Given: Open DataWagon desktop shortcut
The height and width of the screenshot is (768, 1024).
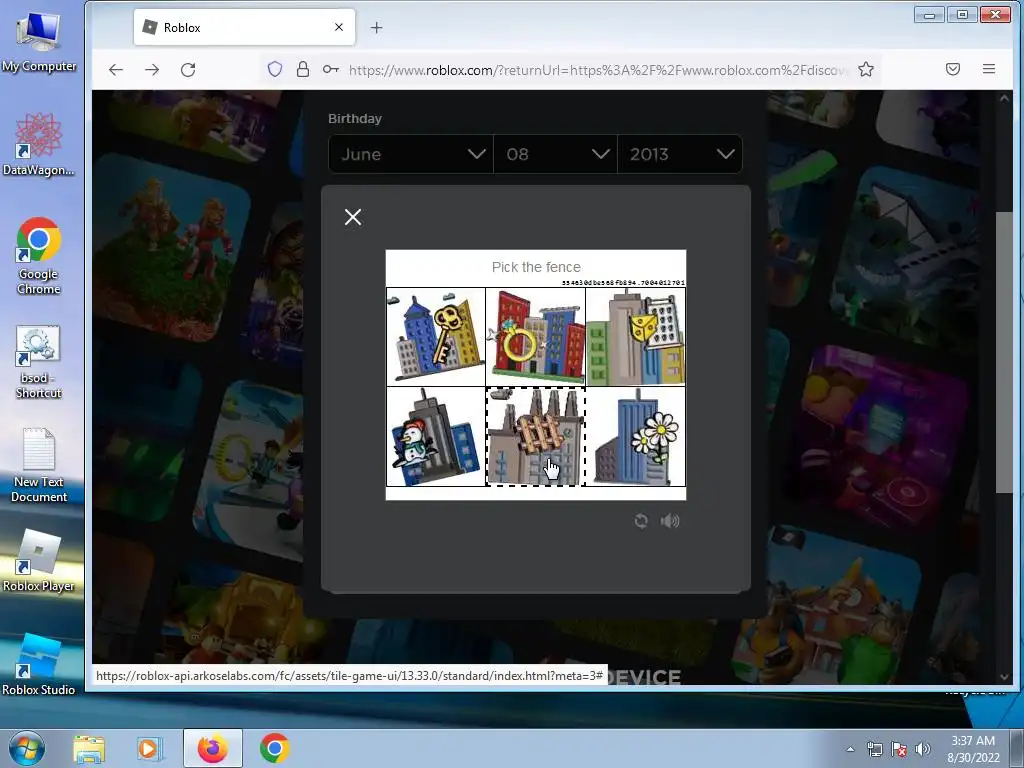Looking at the screenshot, I should (x=39, y=144).
